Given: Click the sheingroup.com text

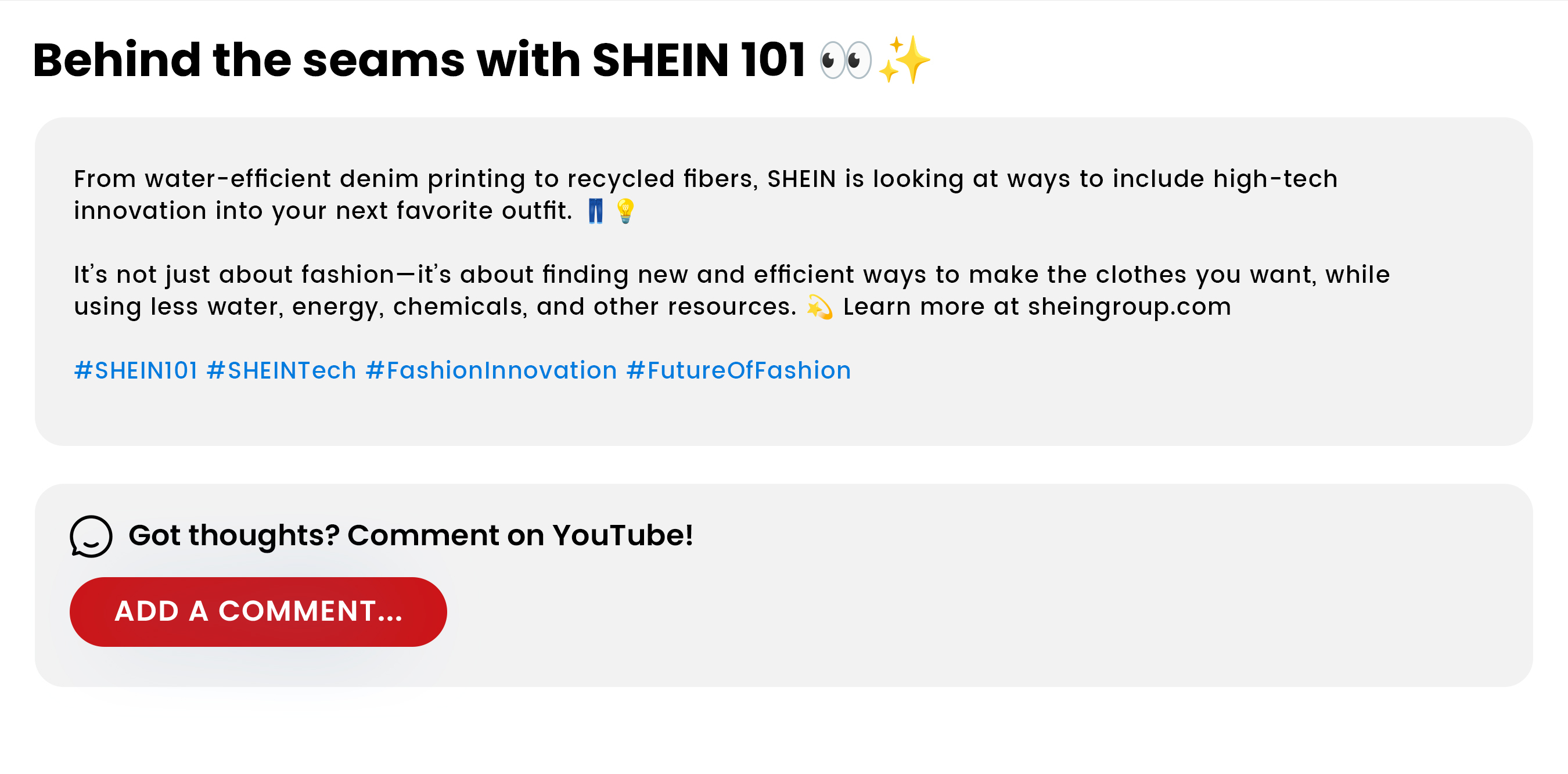Looking at the screenshot, I should (x=1129, y=307).
